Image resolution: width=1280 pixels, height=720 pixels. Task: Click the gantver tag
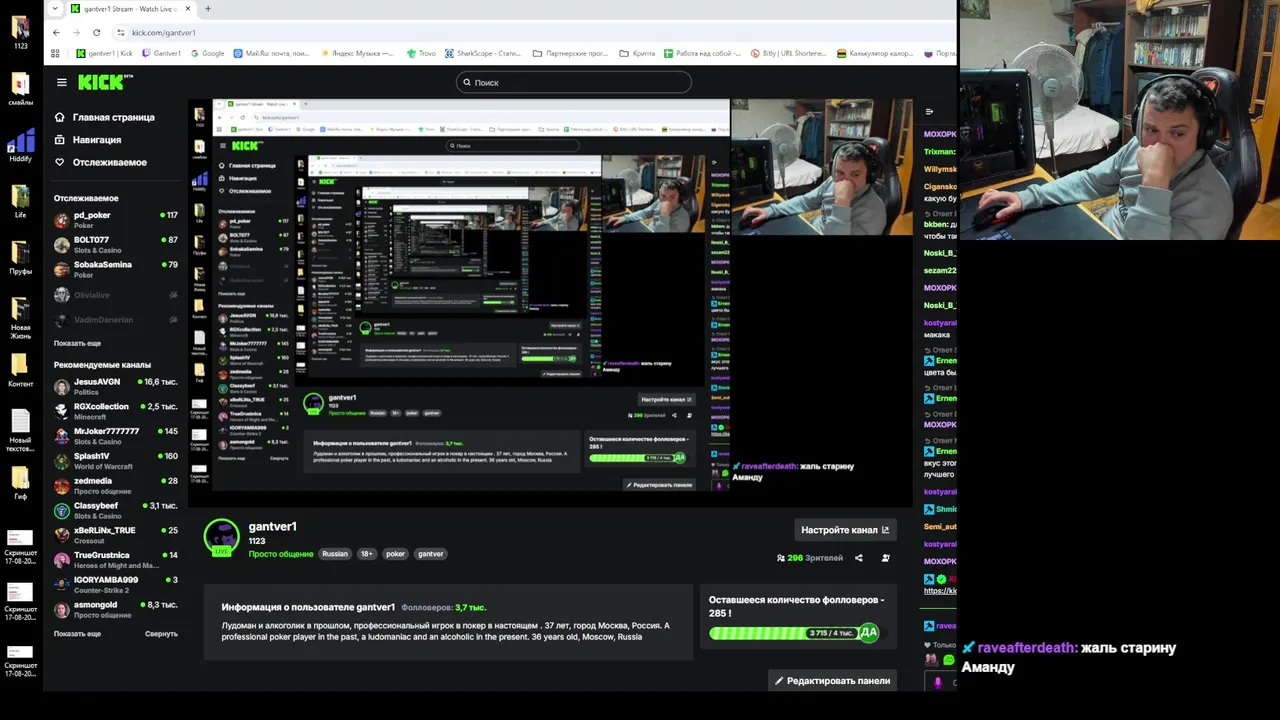(430, 554)
